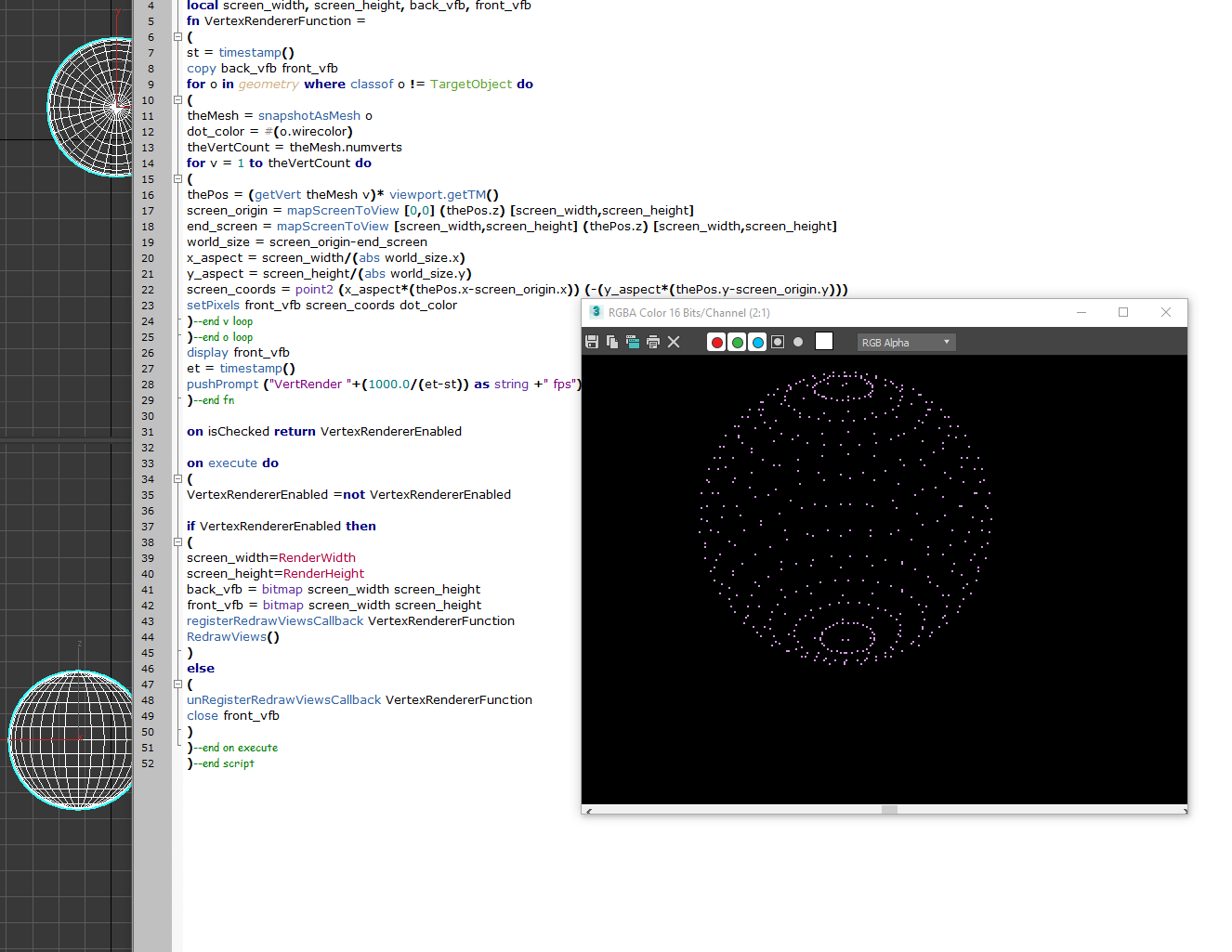Click the 3ds Max logo in framebuffer title bar
The height and width of the screenshot is (952, 1232).
click(596, 312)
